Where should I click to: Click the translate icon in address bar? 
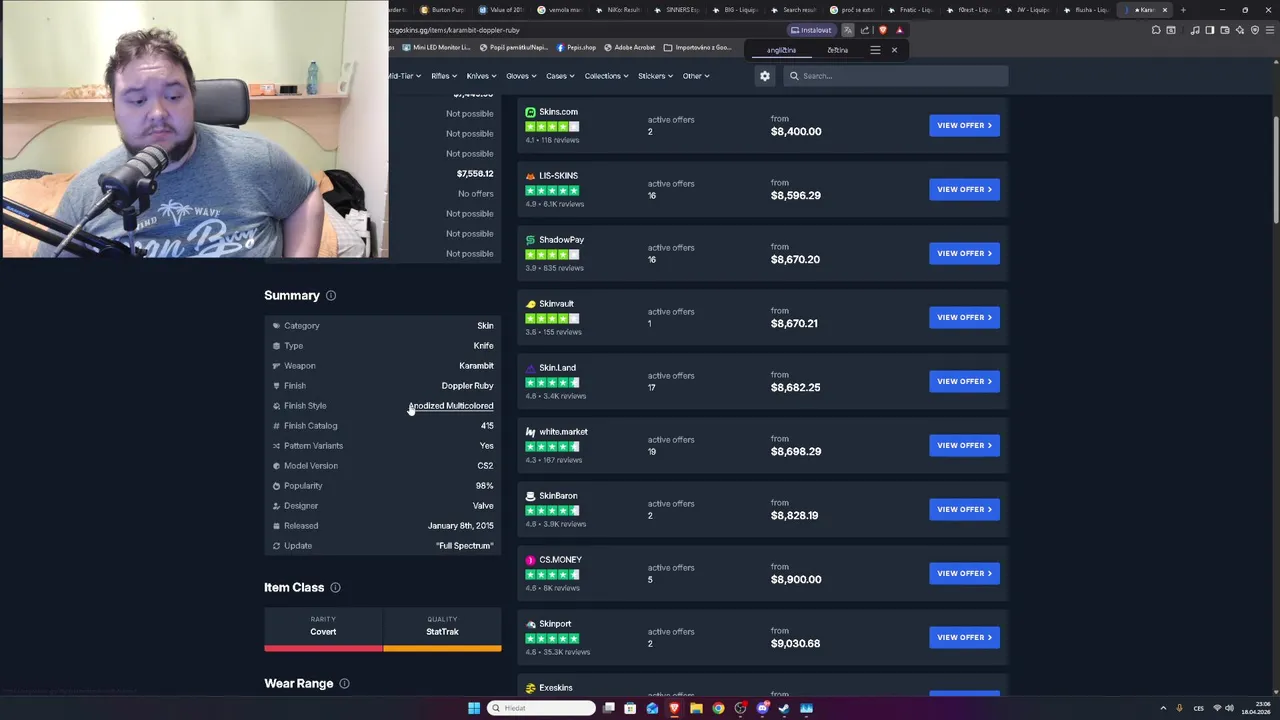848,30
